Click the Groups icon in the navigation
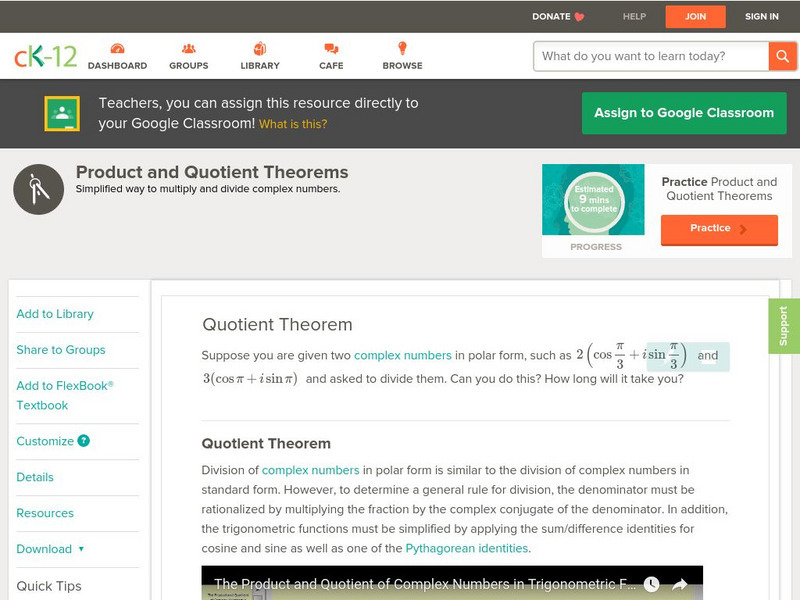 pos(187,47)
